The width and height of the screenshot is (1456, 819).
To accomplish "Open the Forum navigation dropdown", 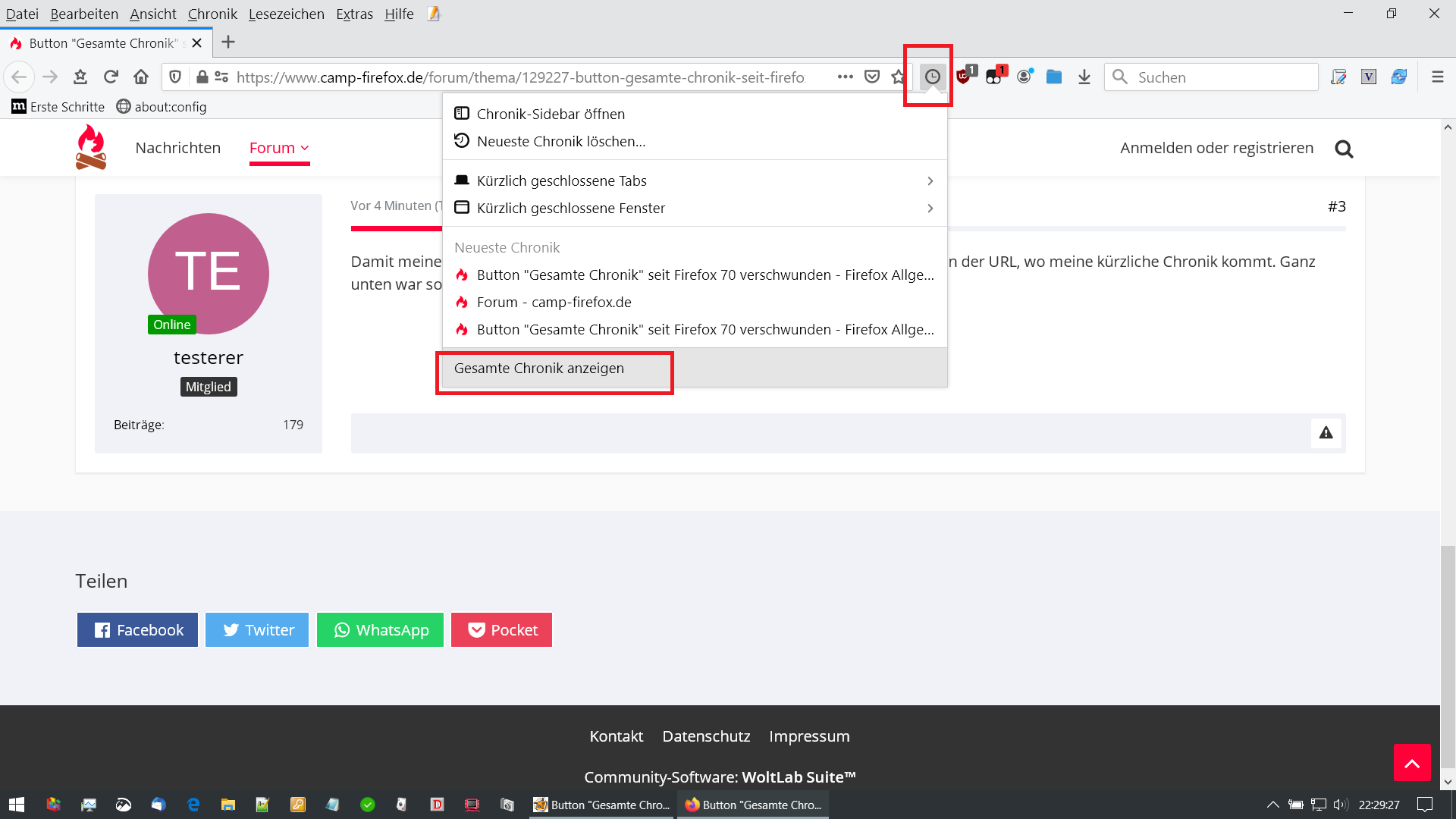I will click(279, 148).
